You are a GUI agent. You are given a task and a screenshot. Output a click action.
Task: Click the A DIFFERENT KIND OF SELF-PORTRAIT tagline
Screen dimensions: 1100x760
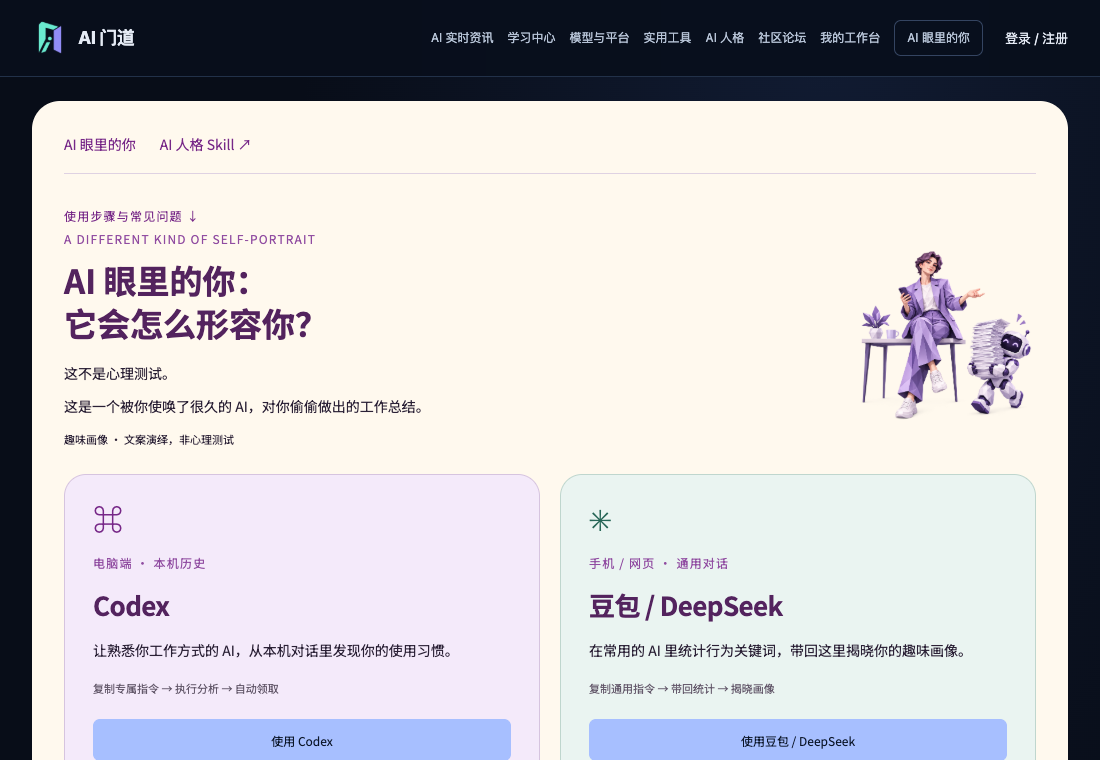click(x=189, y=239)
